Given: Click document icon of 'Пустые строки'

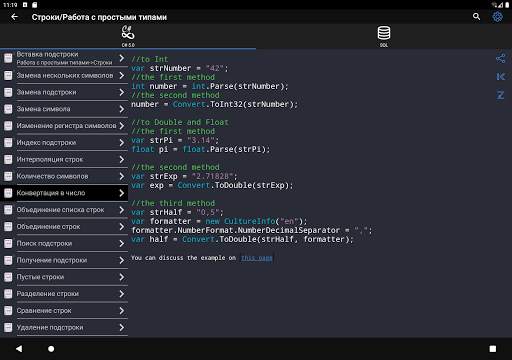Looking at the screenshot, I should click(x=8, y=277).
